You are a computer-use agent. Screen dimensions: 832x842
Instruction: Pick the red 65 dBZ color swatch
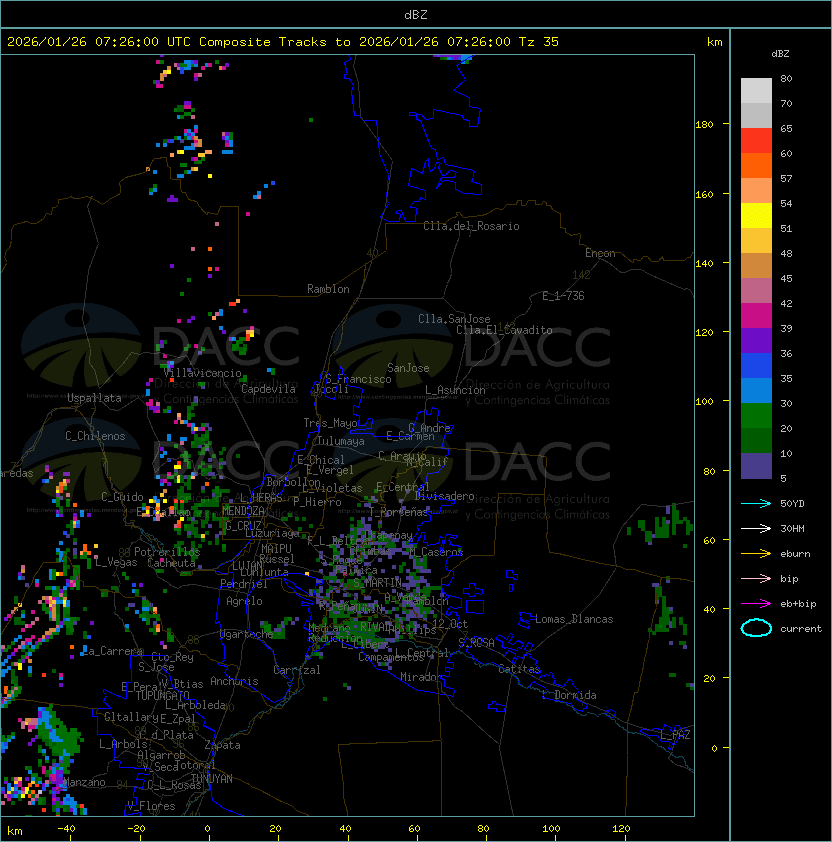click(756, 140)
